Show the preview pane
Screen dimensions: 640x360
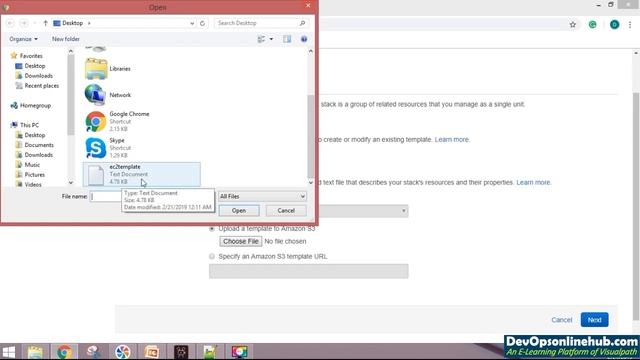[287, 39]
